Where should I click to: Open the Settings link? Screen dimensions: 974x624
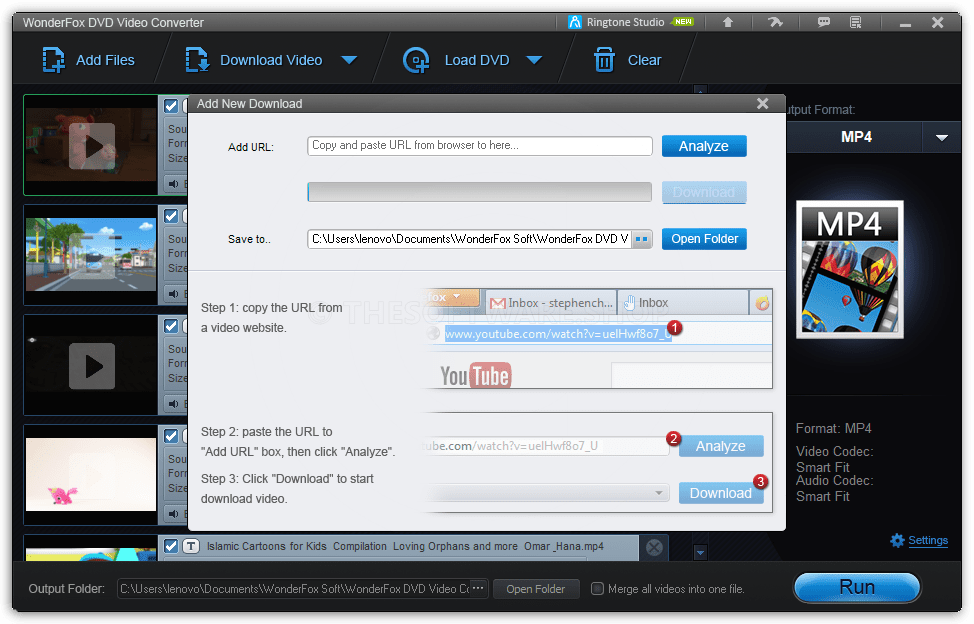[x=928, y=540]
